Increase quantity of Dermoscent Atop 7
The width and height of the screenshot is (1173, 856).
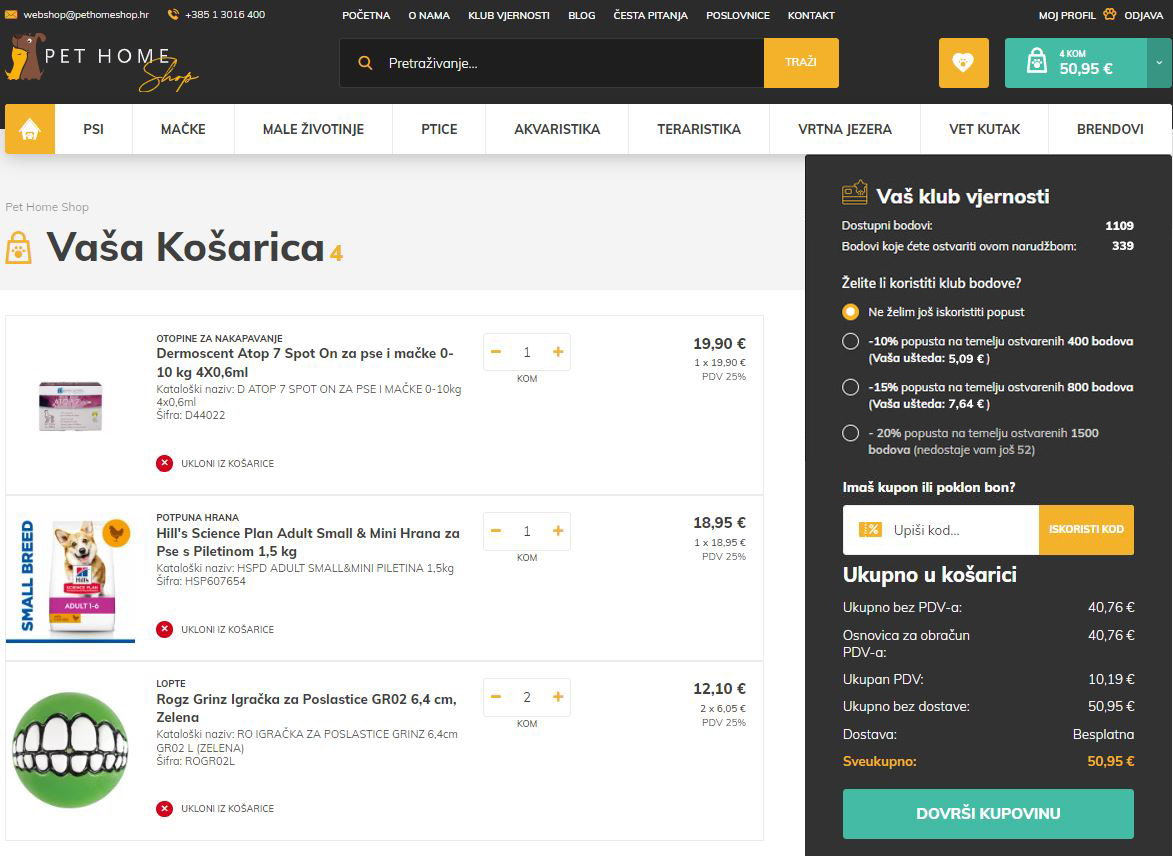(x=558, y=352)
